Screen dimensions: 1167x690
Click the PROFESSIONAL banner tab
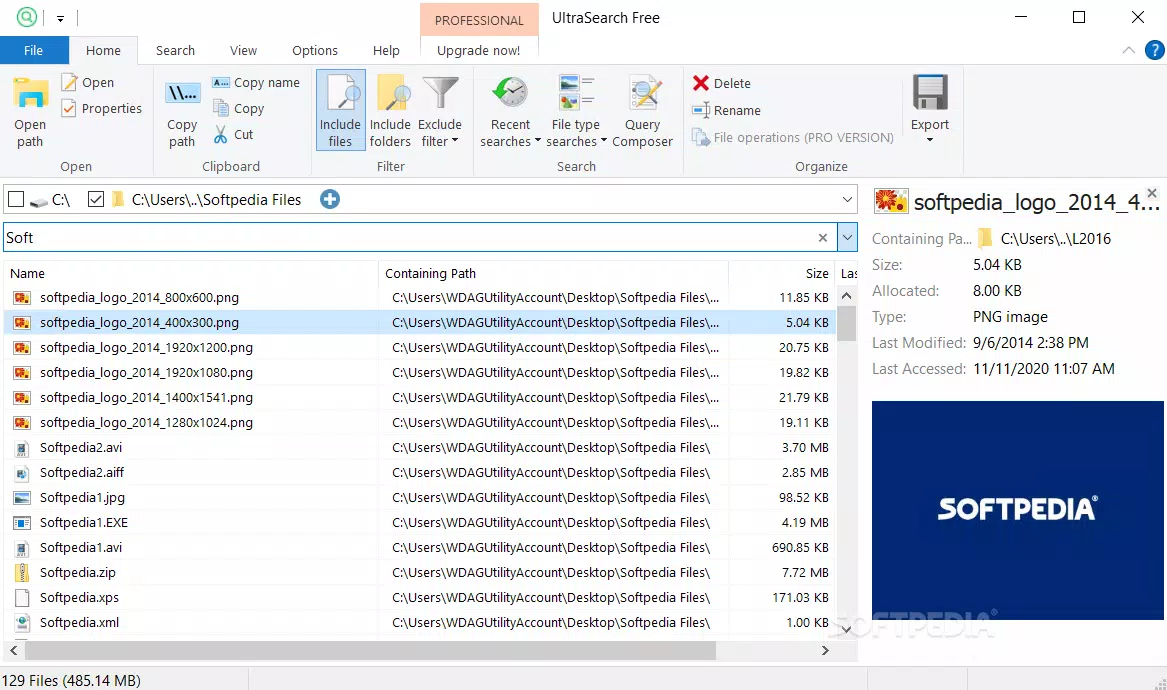(x=479, y=20)
